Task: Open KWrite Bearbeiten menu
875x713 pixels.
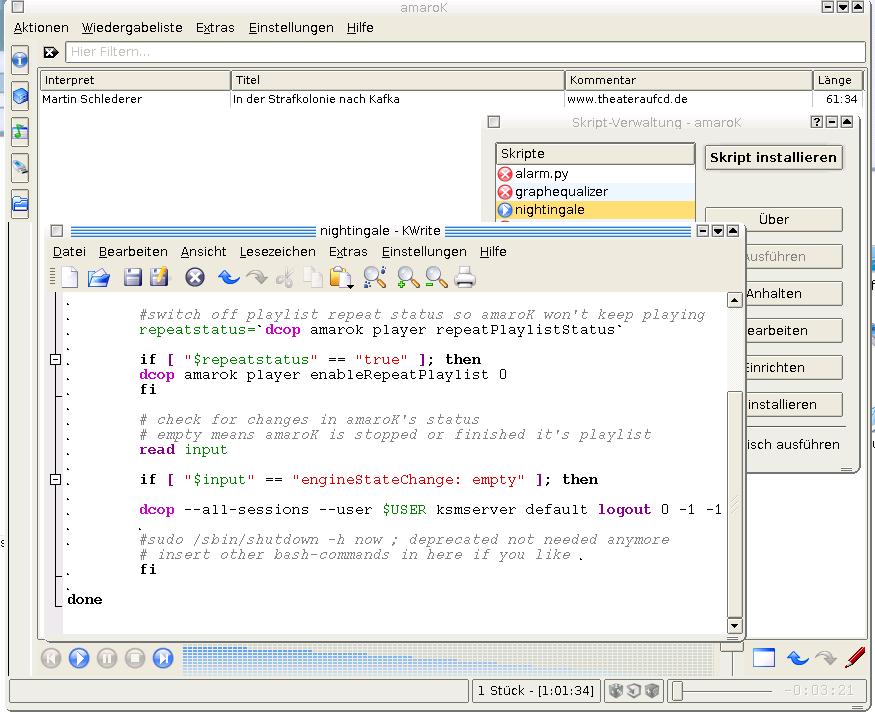Action: click(133, 252)
